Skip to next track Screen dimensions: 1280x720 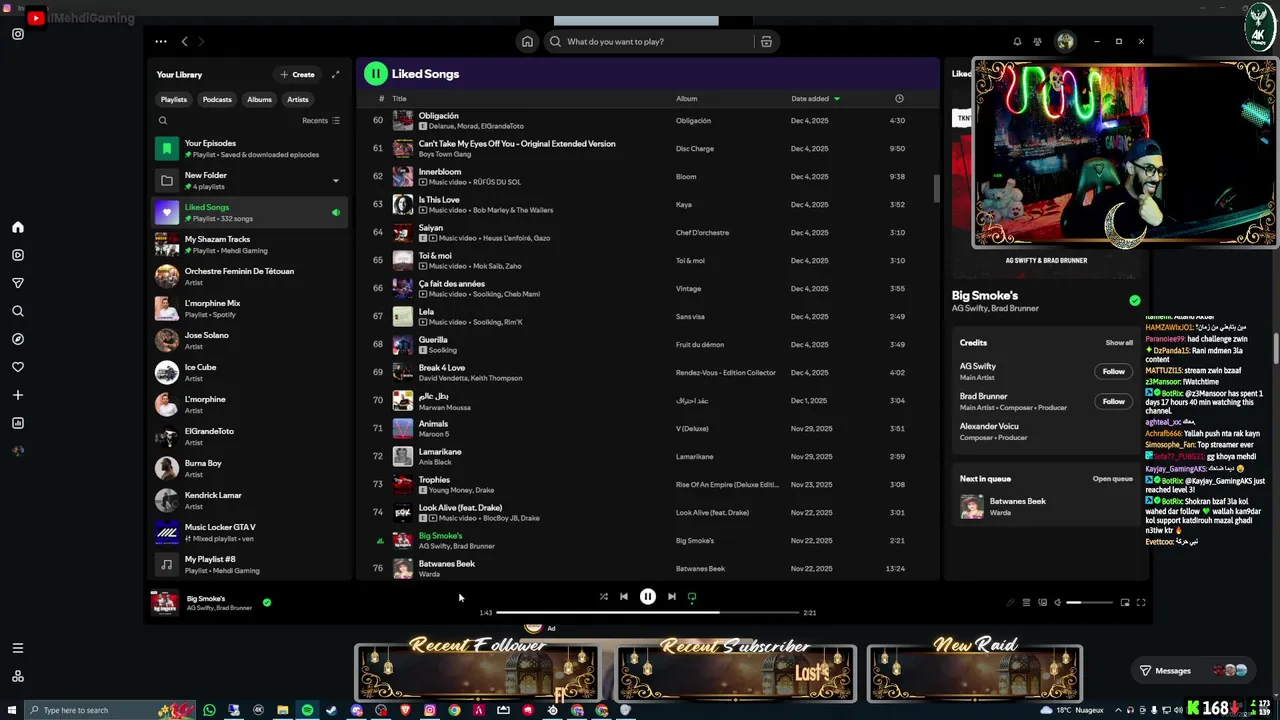pyautogui.click(x=671, y=597)
